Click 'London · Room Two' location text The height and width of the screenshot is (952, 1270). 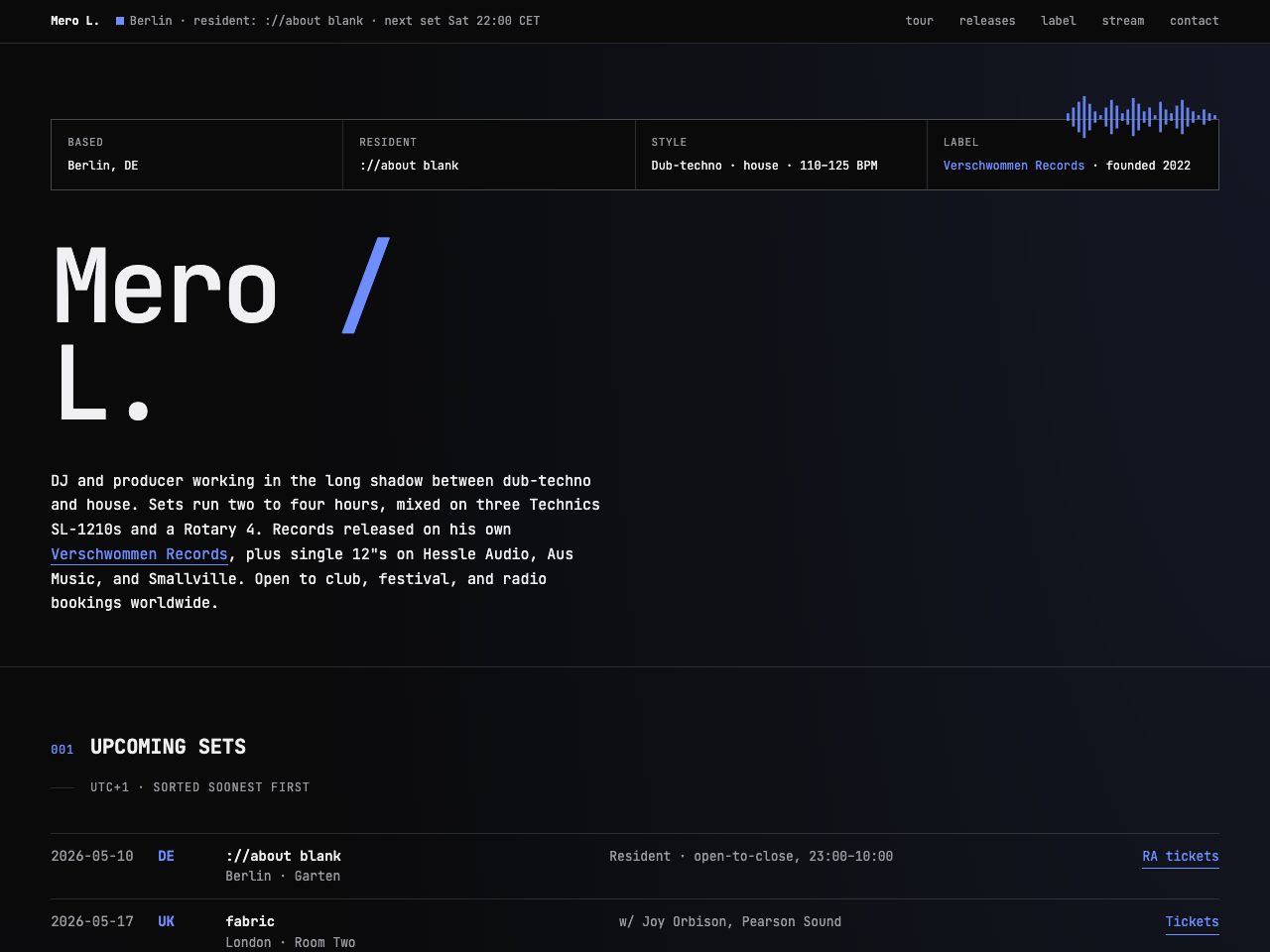[291, 943]
